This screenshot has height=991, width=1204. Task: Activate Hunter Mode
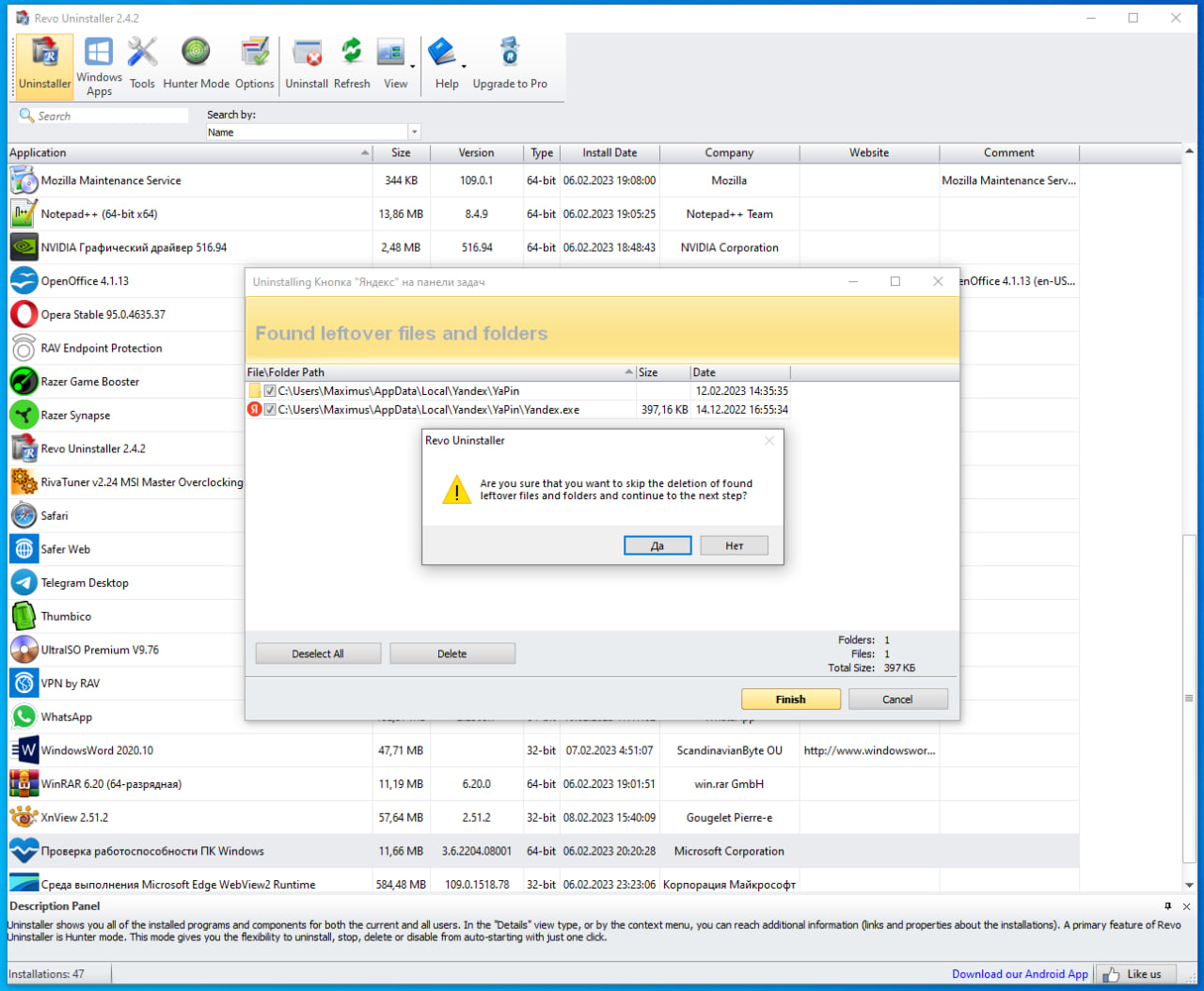tap(196, 65)
